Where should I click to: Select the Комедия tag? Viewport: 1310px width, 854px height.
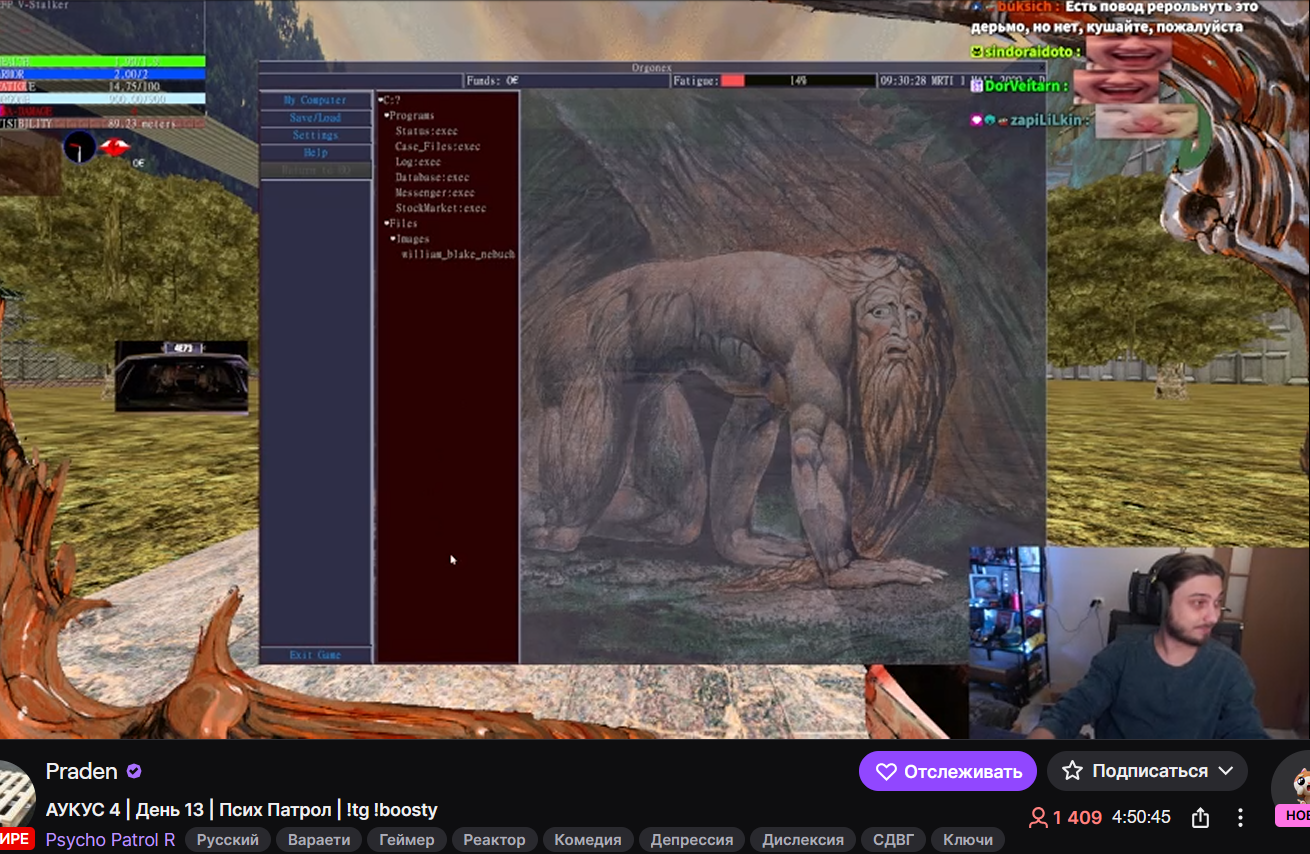pos(588,840)
